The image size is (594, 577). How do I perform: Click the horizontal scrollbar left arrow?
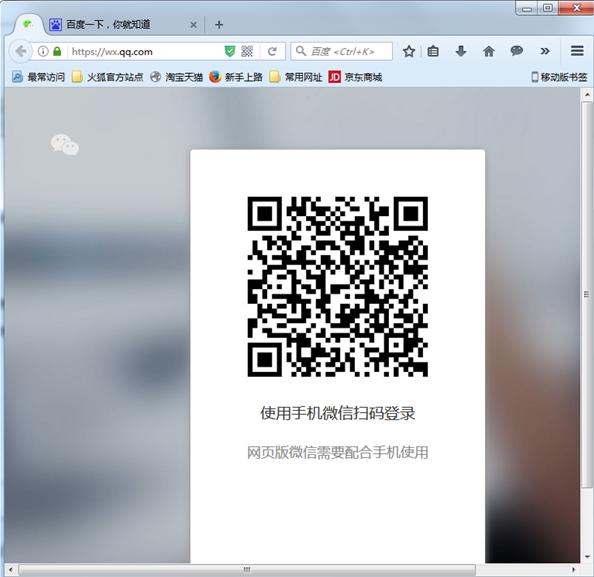pyautogui.click(x=11, y=569)
